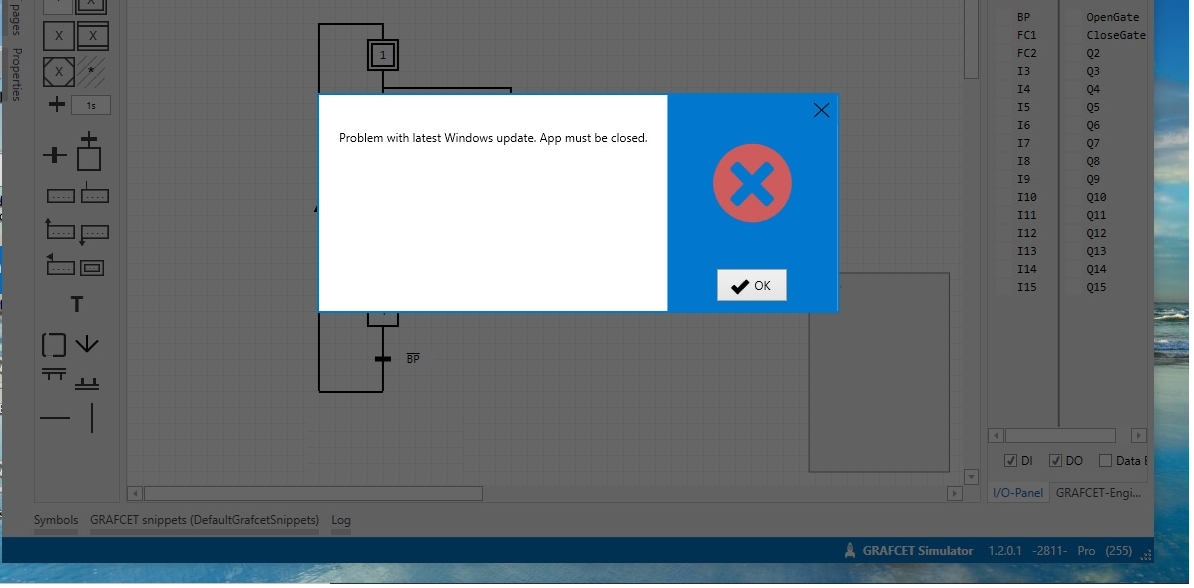Select the plain step symbol marked X
Viewport: 1194px width, 588px height.
point(59,36)
